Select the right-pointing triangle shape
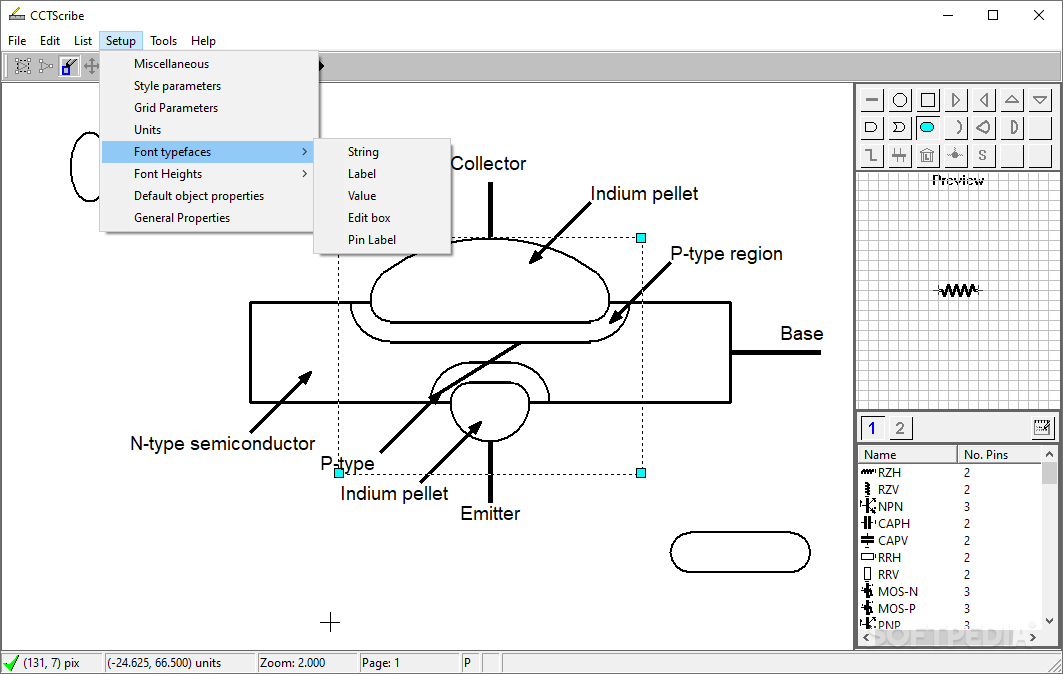This screenshot has height=674, width=1063. click(956, 100)
